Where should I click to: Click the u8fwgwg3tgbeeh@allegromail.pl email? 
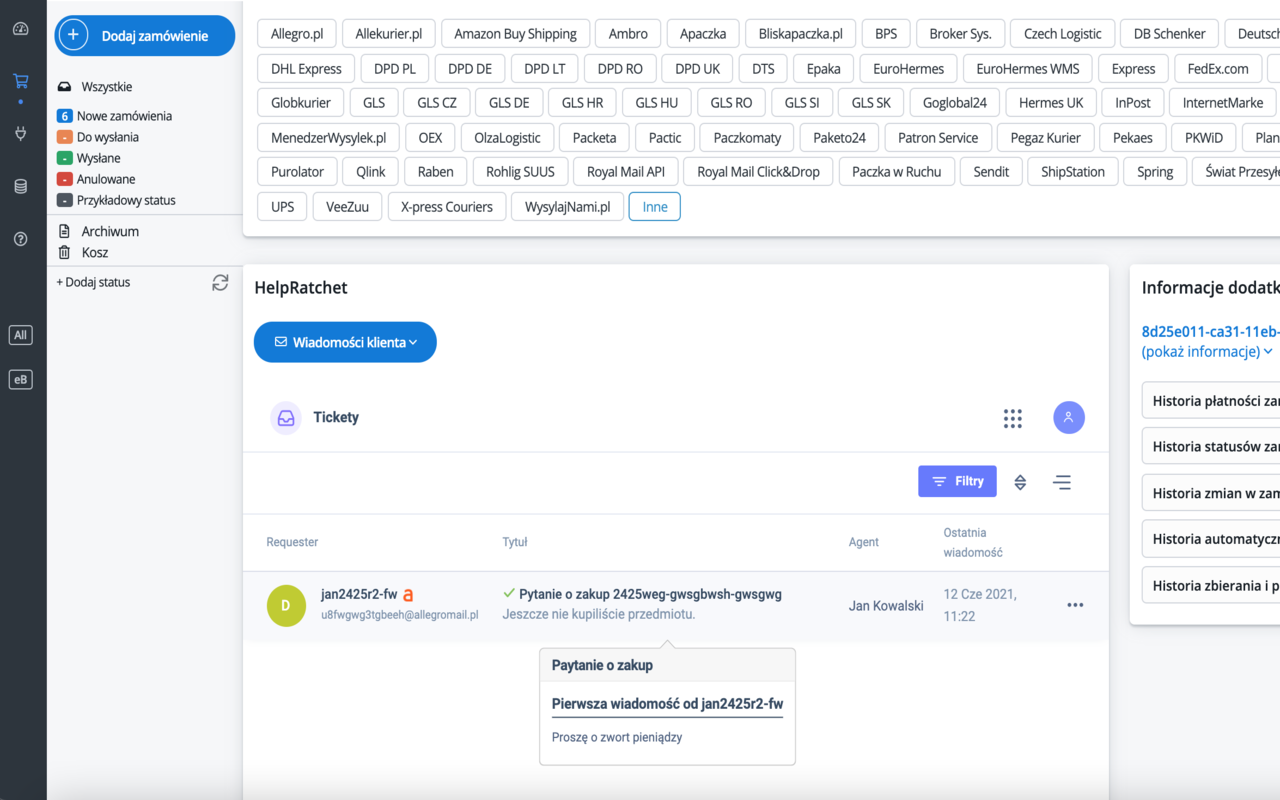click(x=400, y=615)
